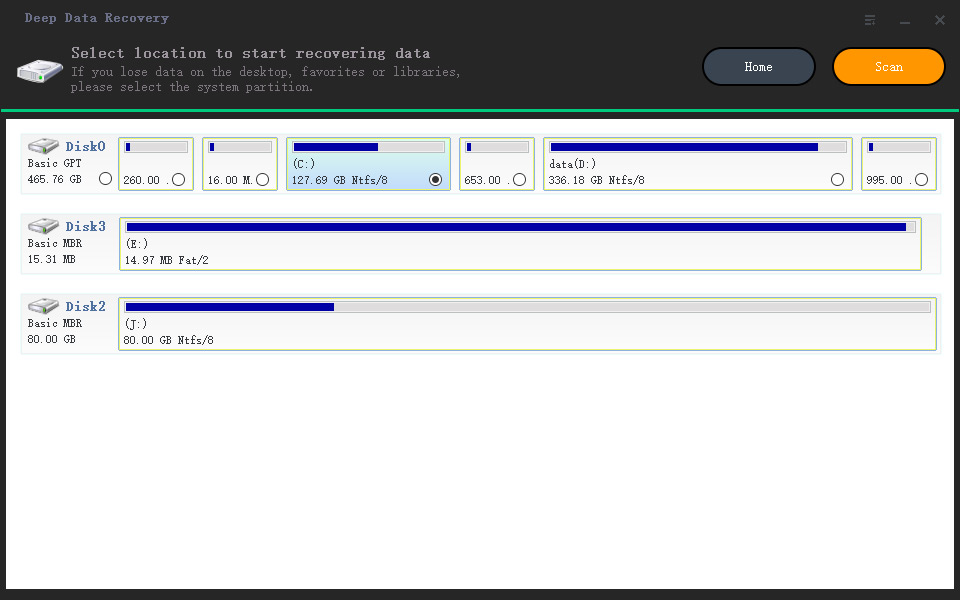
Task: Select the 653.00 partition radio button
Action: click(x=519, y=179)
